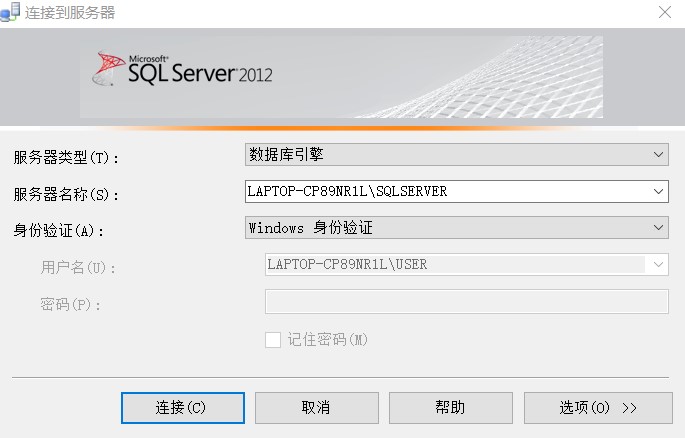The height and width of the screenshot is (438, 685).
Task: Select the Windows 身份验证 combo box
Action: coord(457,228)
